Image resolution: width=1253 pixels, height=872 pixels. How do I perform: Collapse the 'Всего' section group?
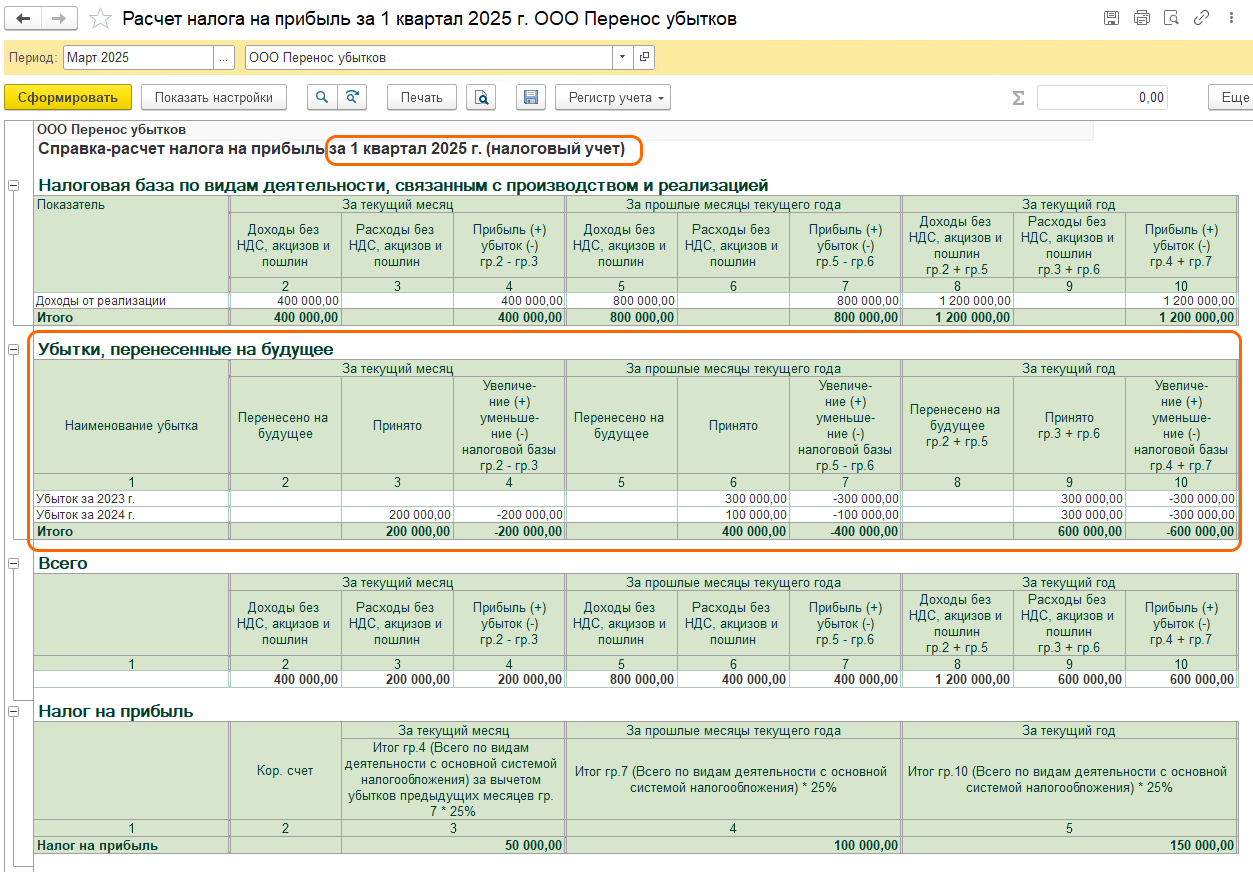click(14, 564)
